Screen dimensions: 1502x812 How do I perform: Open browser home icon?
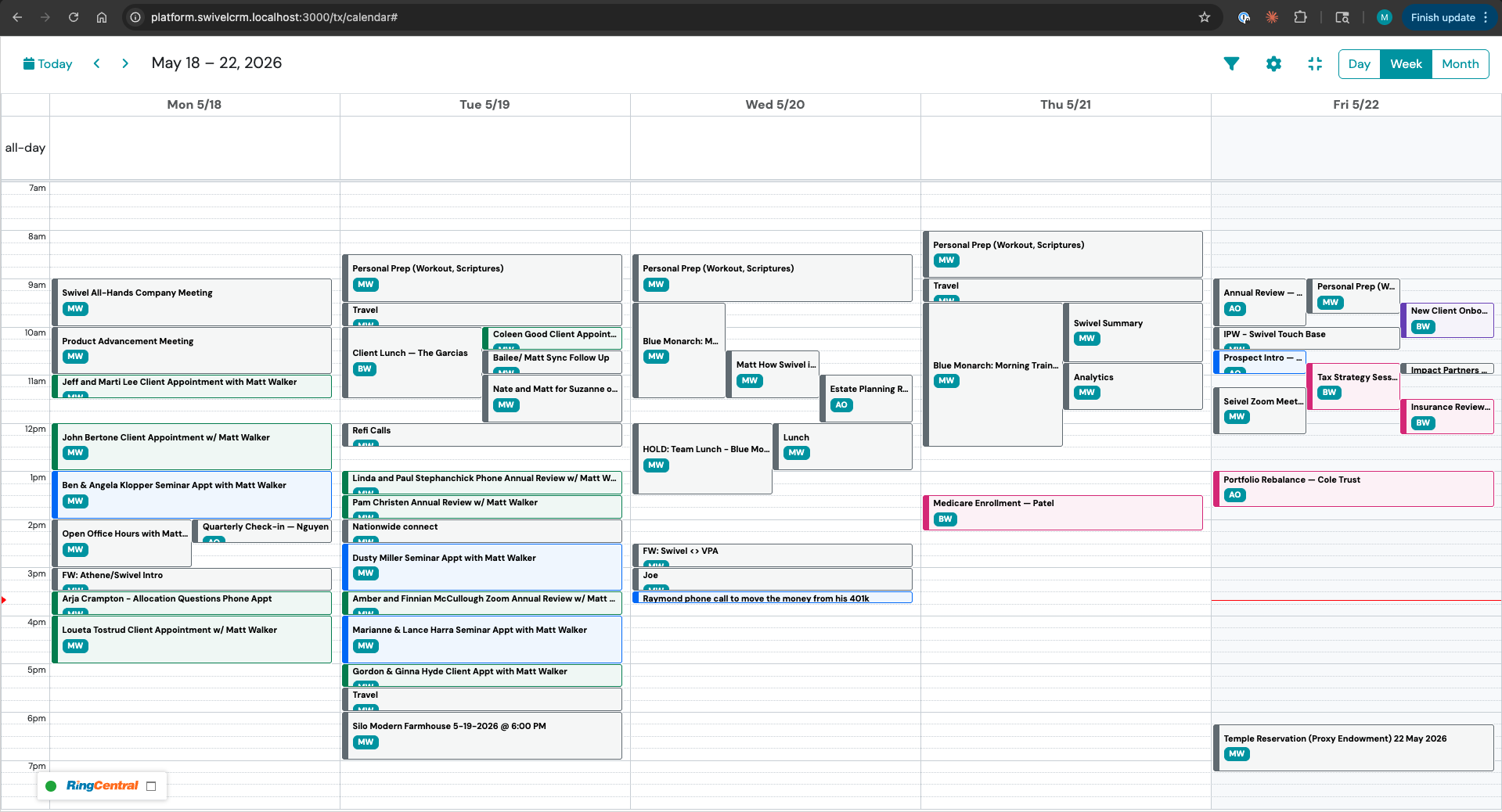coord(102,17)
